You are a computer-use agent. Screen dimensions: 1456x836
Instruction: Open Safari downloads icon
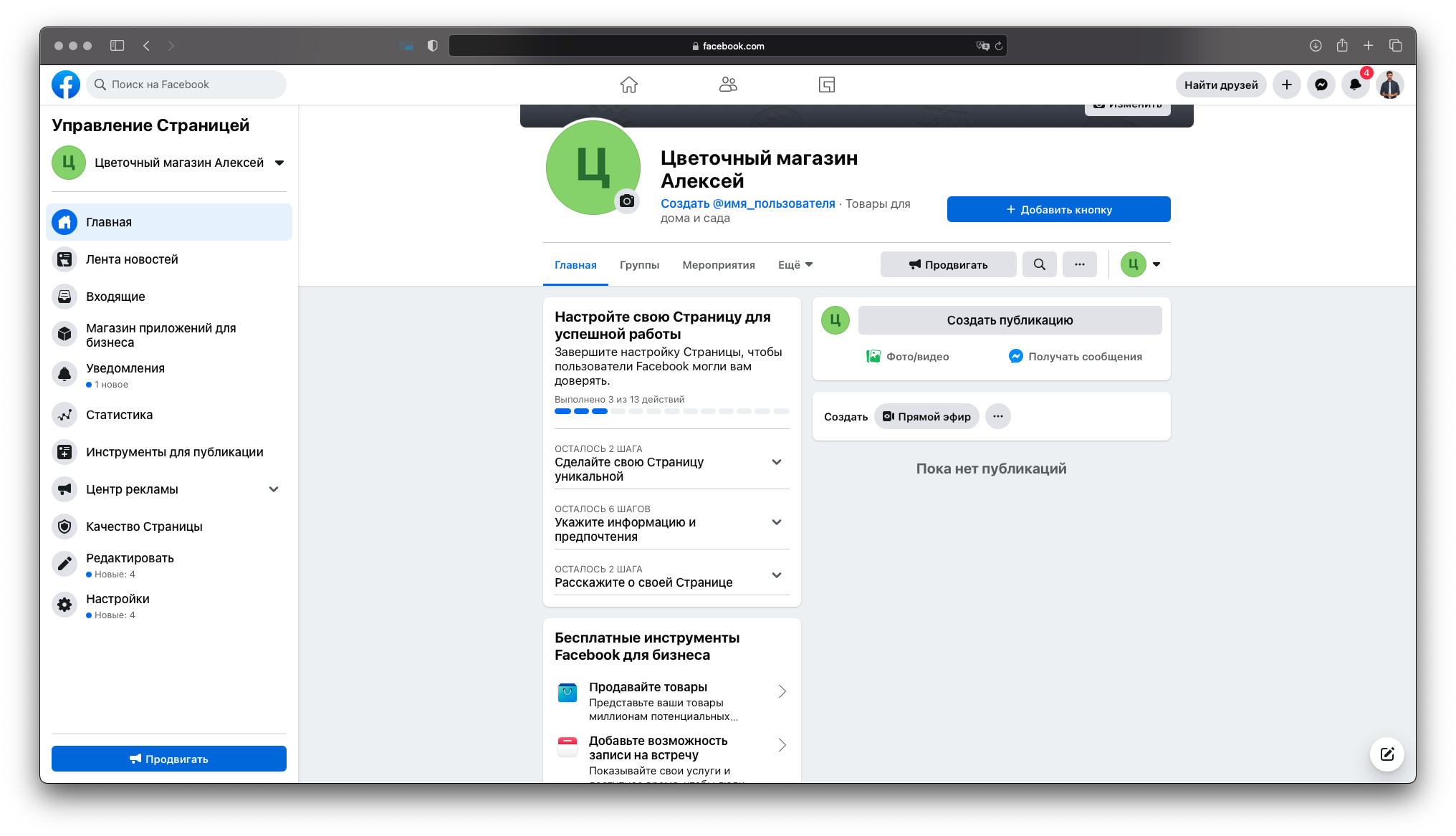[x=1316, y=46]
